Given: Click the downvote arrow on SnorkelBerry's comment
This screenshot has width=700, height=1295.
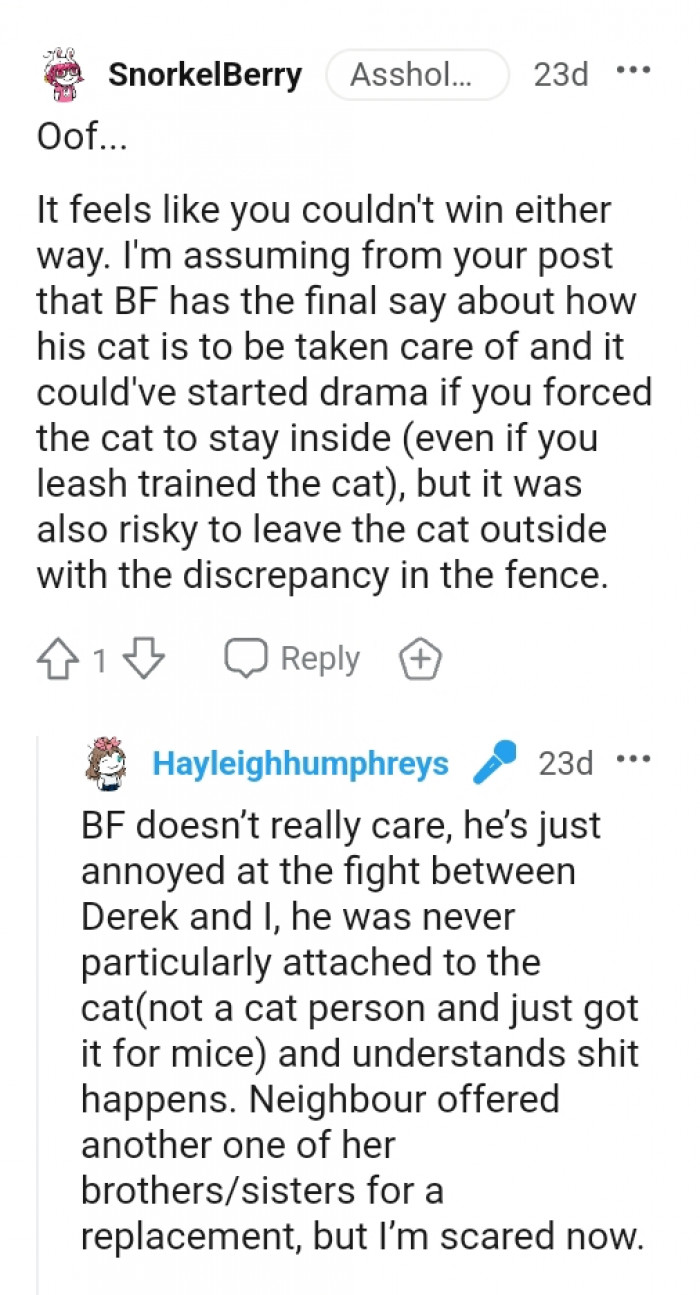Looking at the screenshot, I should click(x=144, y=658).
